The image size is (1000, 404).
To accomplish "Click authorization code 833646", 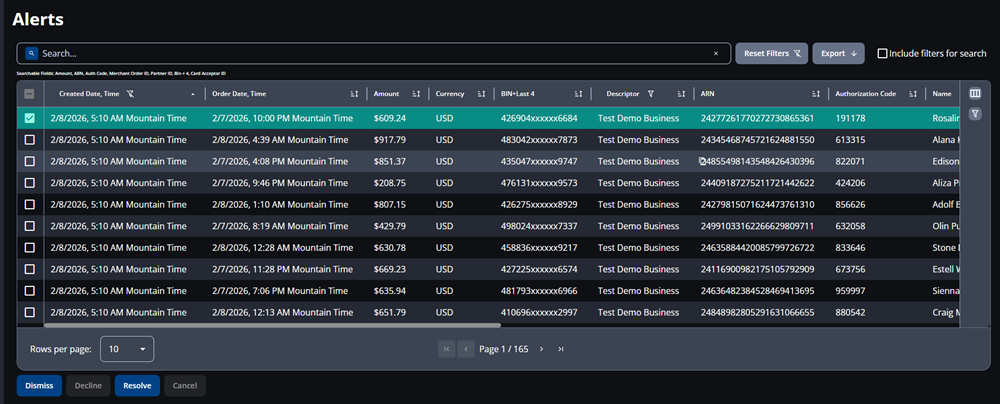I will point(850,248).
